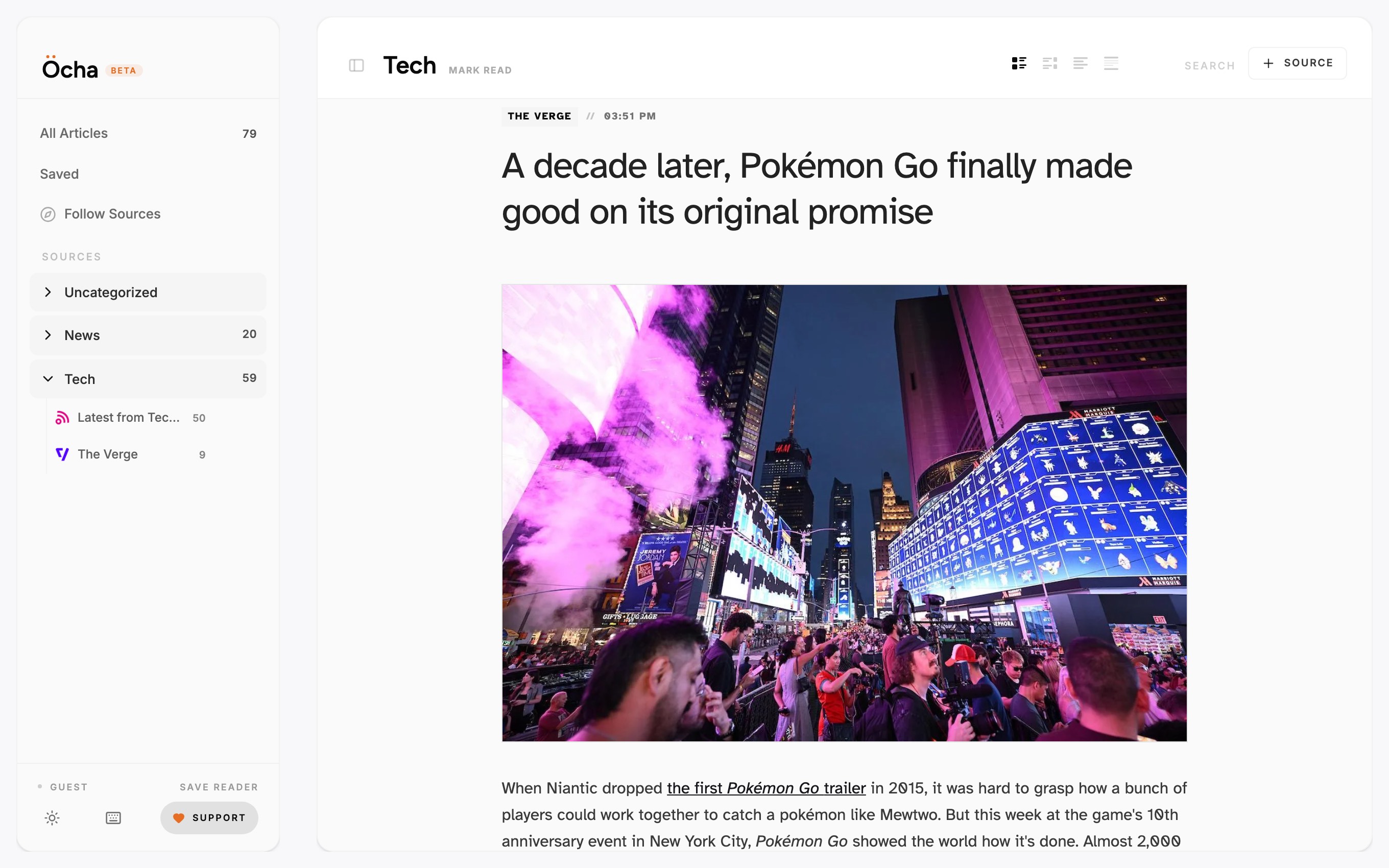Screen dimensions: 1389x868
Task: Click the heart icon in Support
Action: click(179, 818)
